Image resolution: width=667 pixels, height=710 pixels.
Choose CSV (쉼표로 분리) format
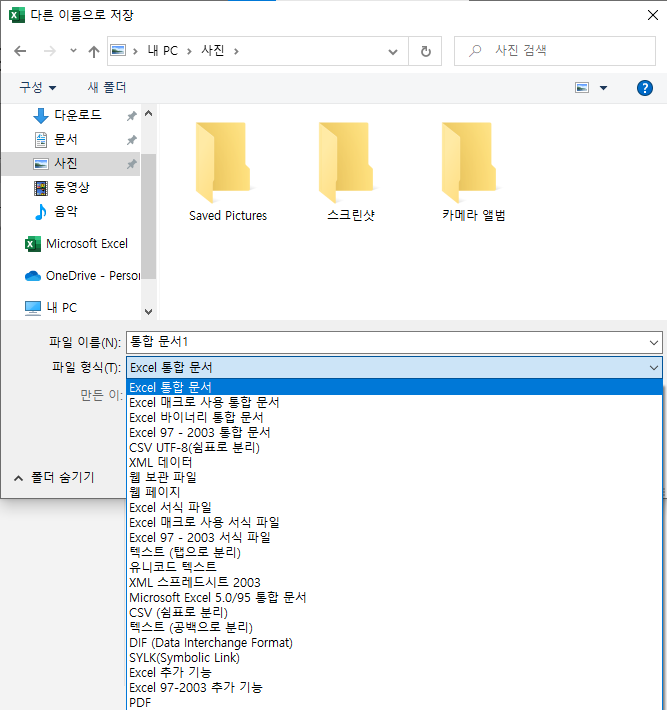coord(394,612)
